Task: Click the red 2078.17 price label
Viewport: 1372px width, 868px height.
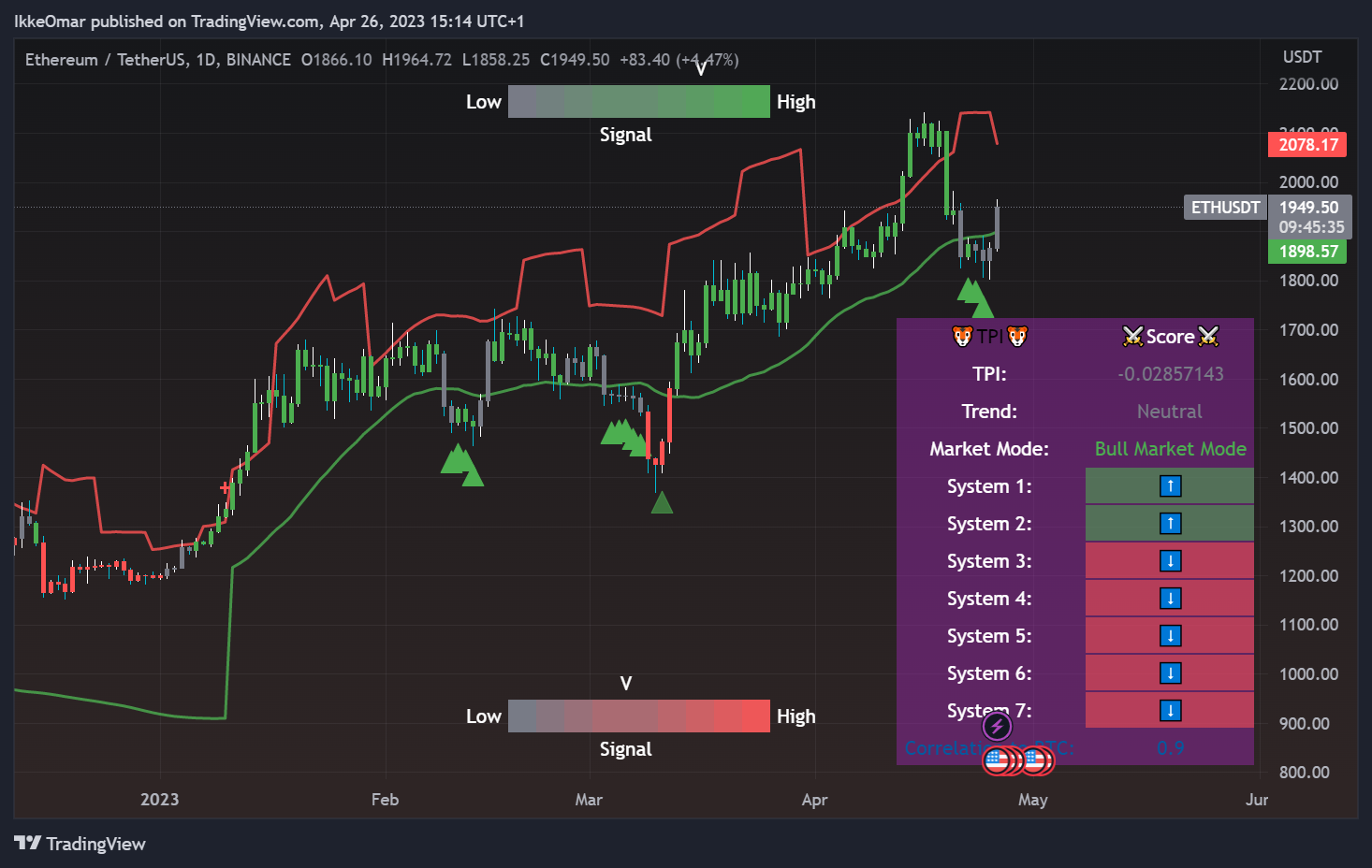Action: tap(1307, 144)
